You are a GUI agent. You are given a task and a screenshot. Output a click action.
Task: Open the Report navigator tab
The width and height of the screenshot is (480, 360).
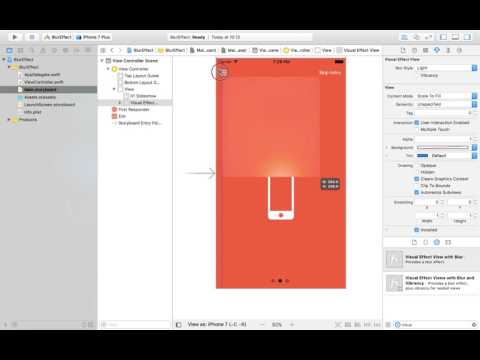[88, 50]
